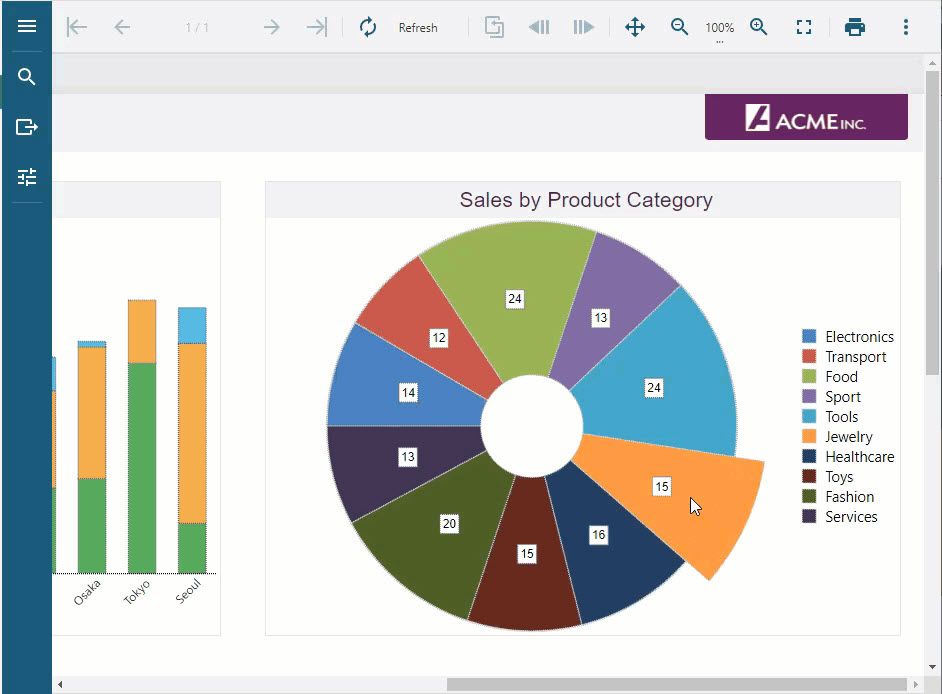Image resolution: width=942 pixels, height=694 pixels.
Task: Open the parameters panel sliders icon
Action: (26, 177)
